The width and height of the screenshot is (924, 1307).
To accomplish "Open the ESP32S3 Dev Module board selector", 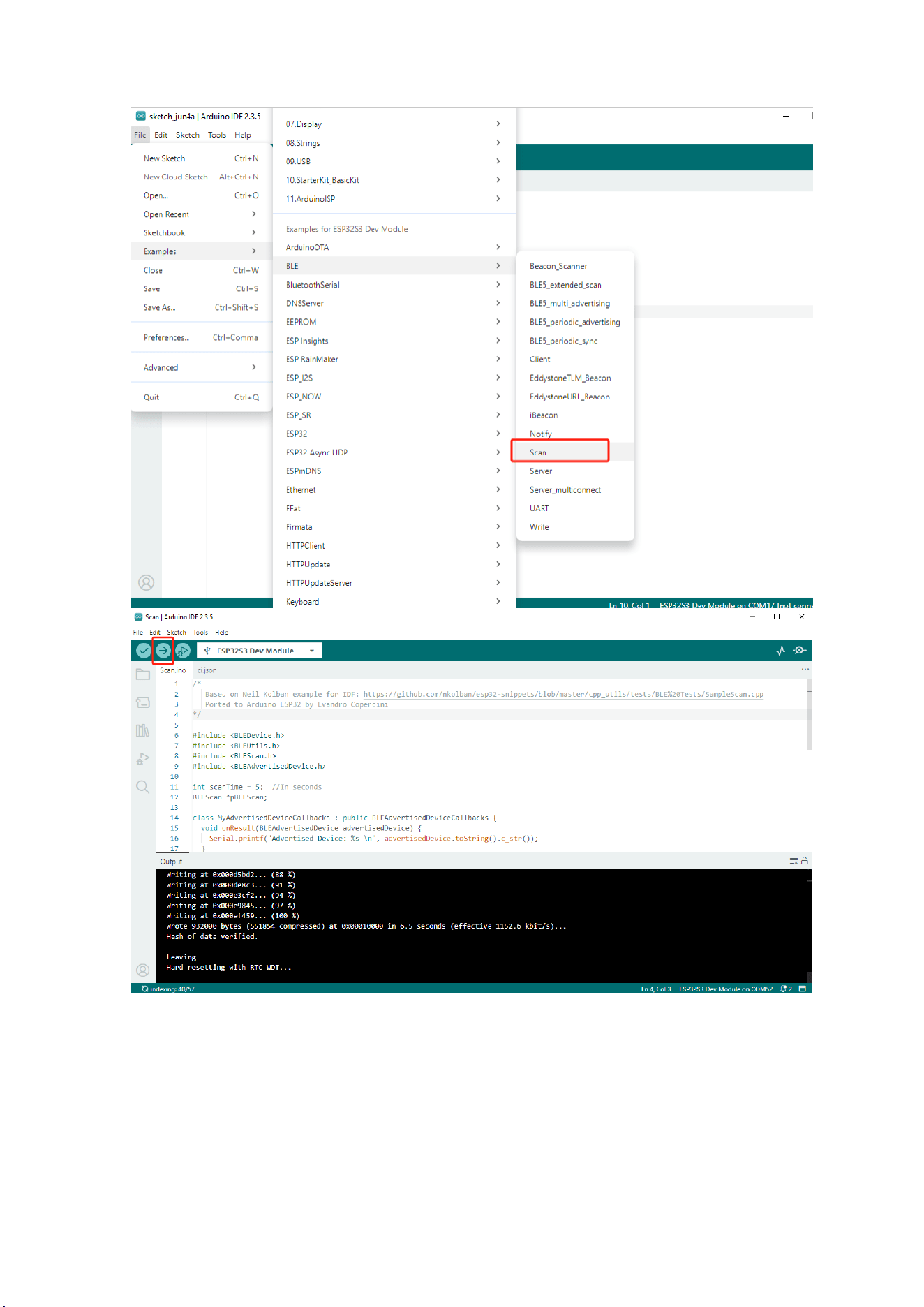I will [x=260, y=651].
